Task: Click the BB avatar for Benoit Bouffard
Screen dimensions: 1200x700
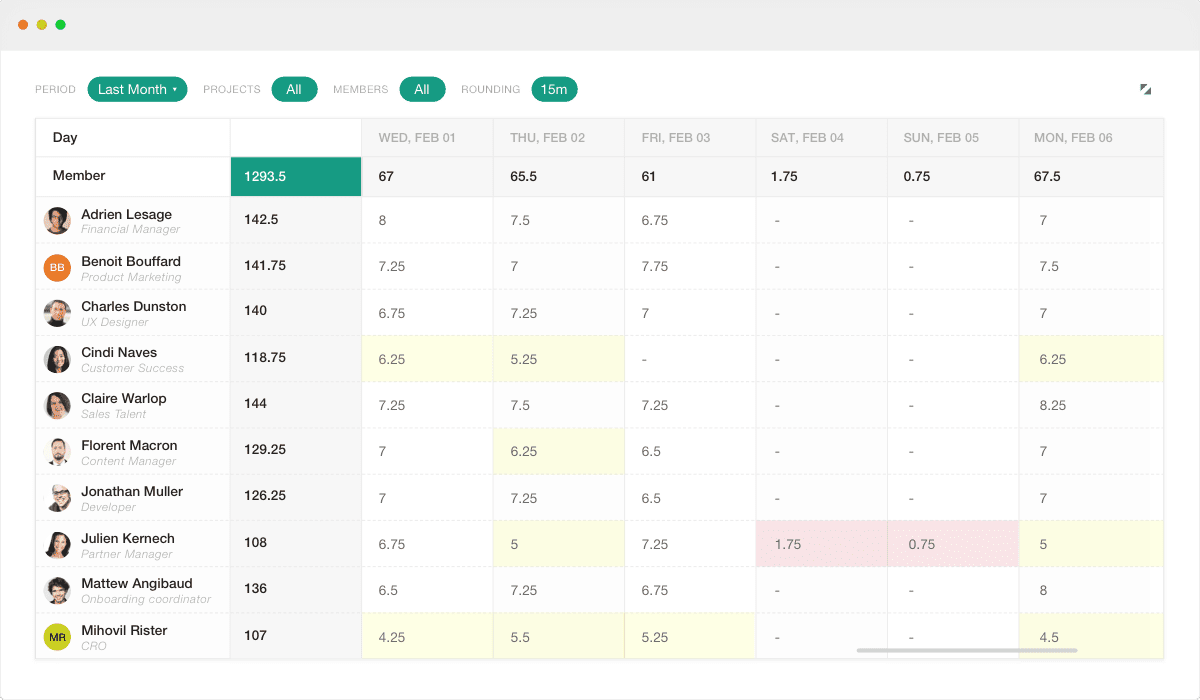Action: (57, 266)
